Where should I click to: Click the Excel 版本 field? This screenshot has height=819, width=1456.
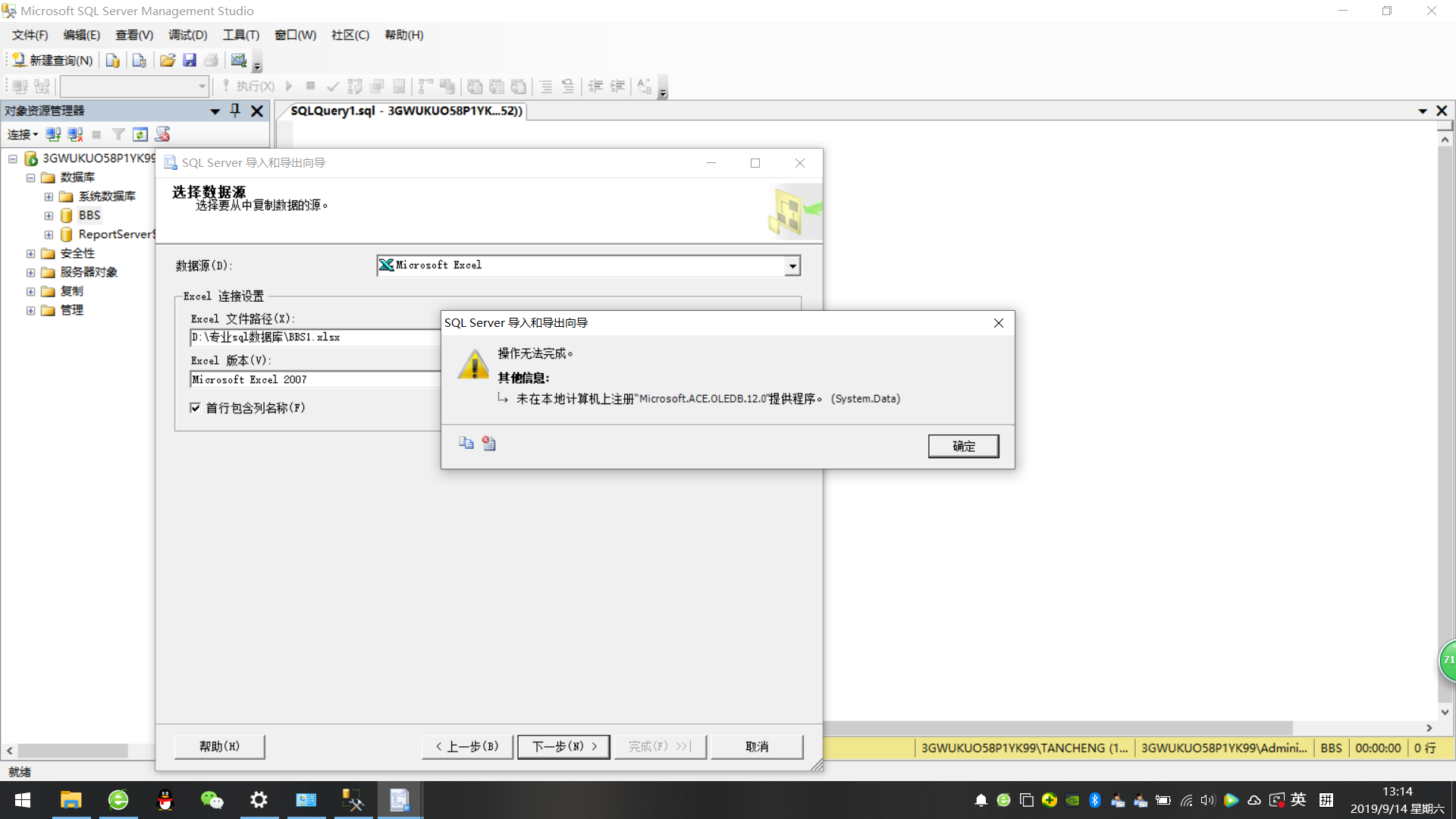click(x=315, y=379)
